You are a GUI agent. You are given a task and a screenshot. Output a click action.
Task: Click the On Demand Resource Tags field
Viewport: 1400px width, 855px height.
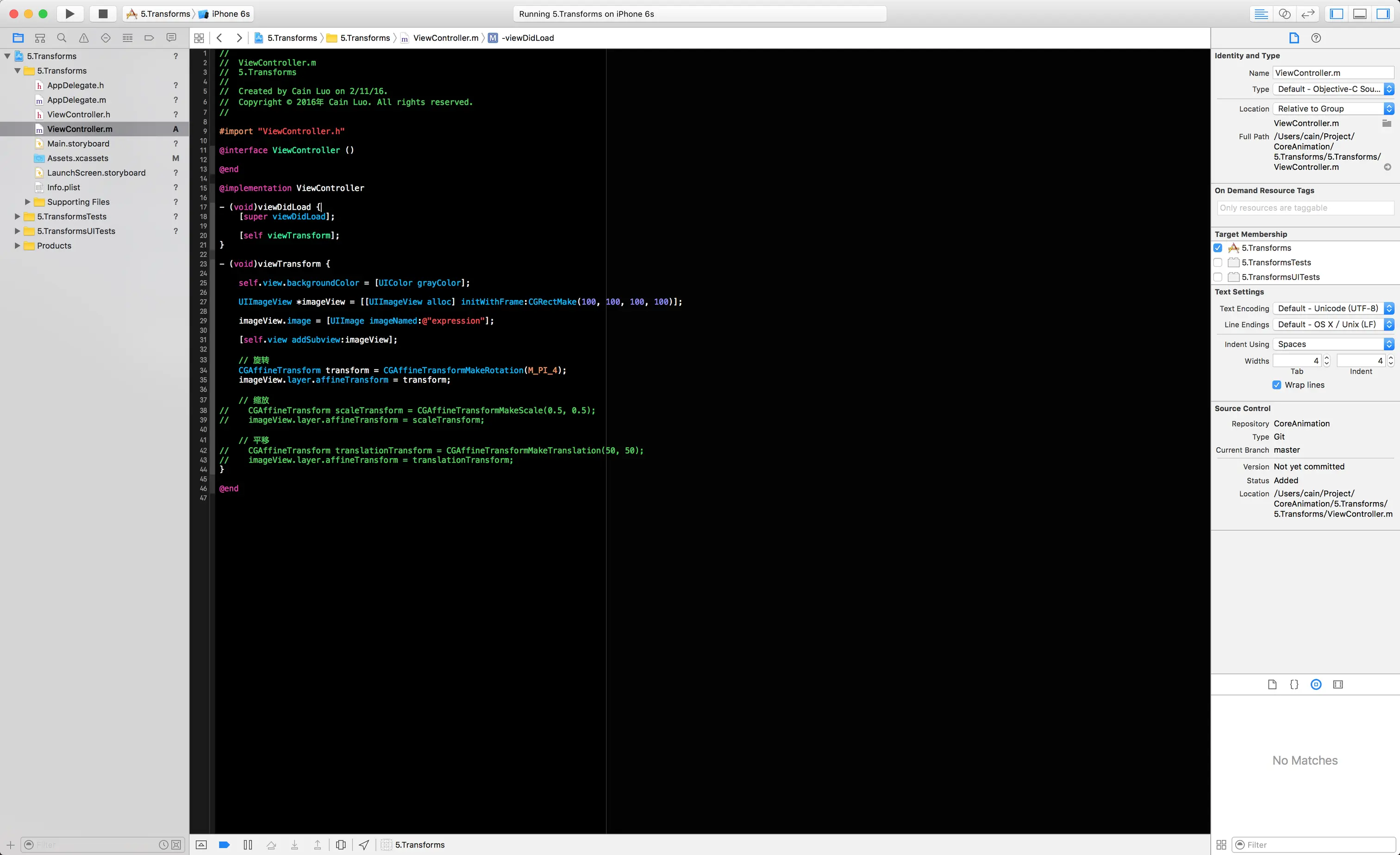click(1305, 208)
